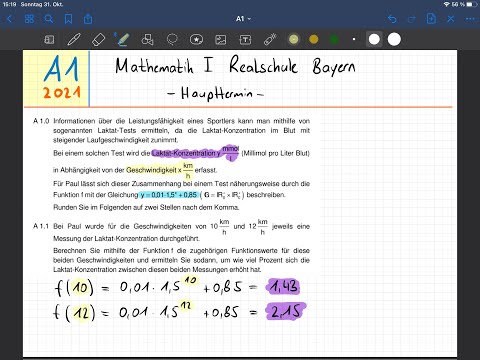
Task: Tap the blue highlighted equation 'y = 0,01·1,5ˣ + 0,85'
Action: click(169, 195)
